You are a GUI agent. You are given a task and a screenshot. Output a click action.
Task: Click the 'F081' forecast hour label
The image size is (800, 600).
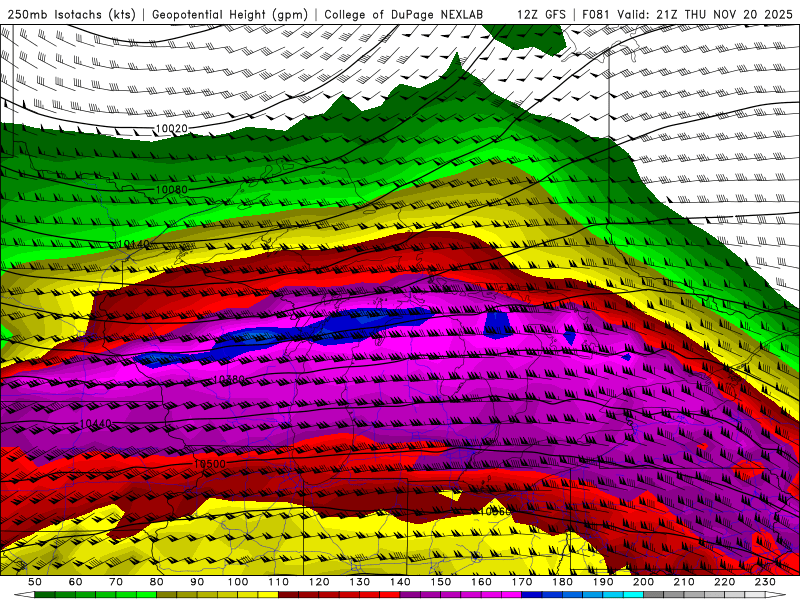(596, 15)
